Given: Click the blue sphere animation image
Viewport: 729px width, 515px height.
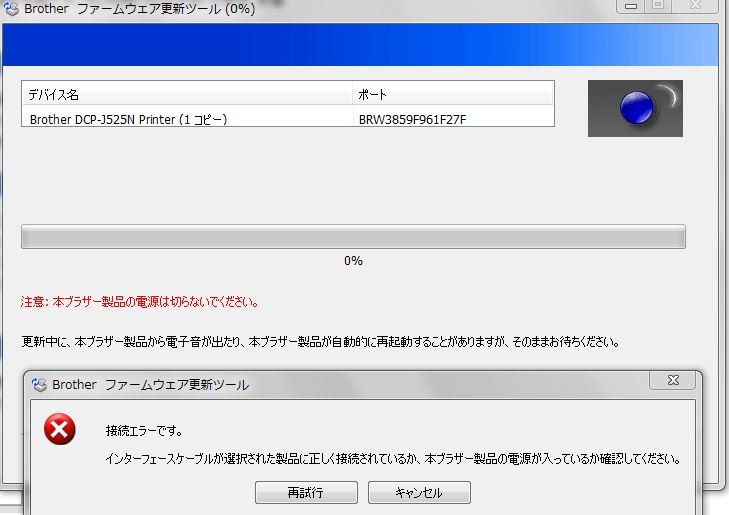Looking at the screenshot, I should pyautogui.click(x=635, y=108).
